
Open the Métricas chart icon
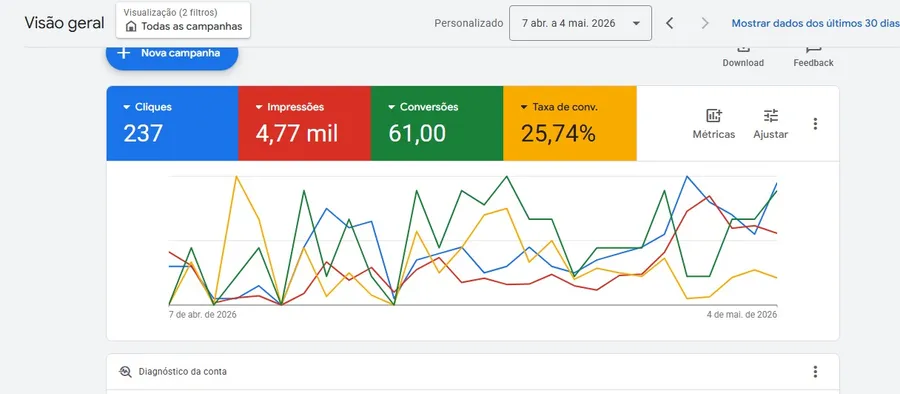tap(713, 116)
